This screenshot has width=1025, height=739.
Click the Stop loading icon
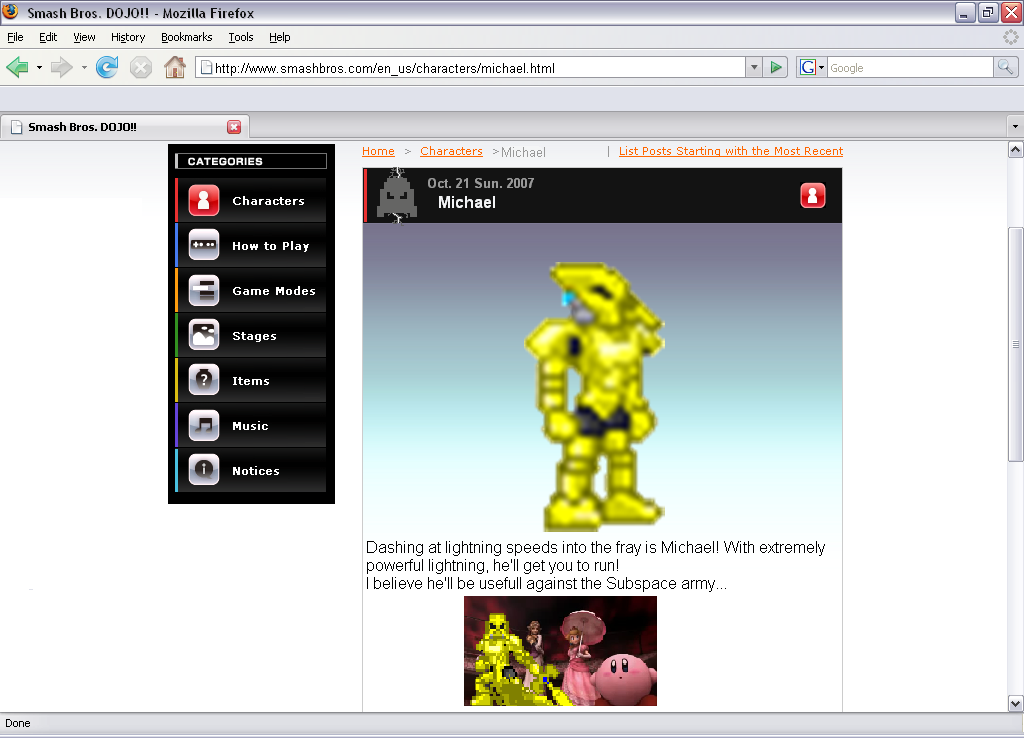point(141,67)
